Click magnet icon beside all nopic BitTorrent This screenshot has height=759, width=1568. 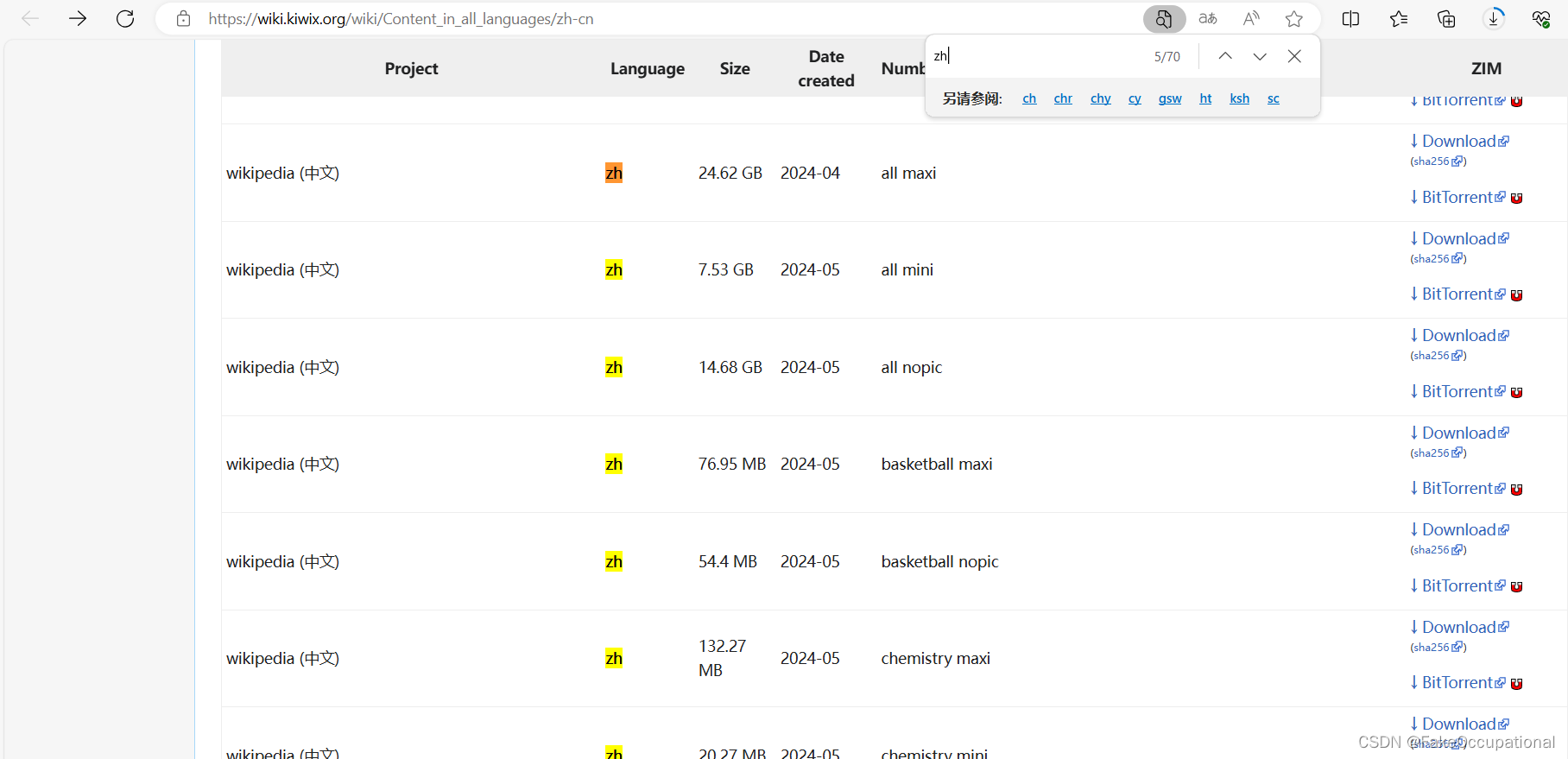point(1517,392)
